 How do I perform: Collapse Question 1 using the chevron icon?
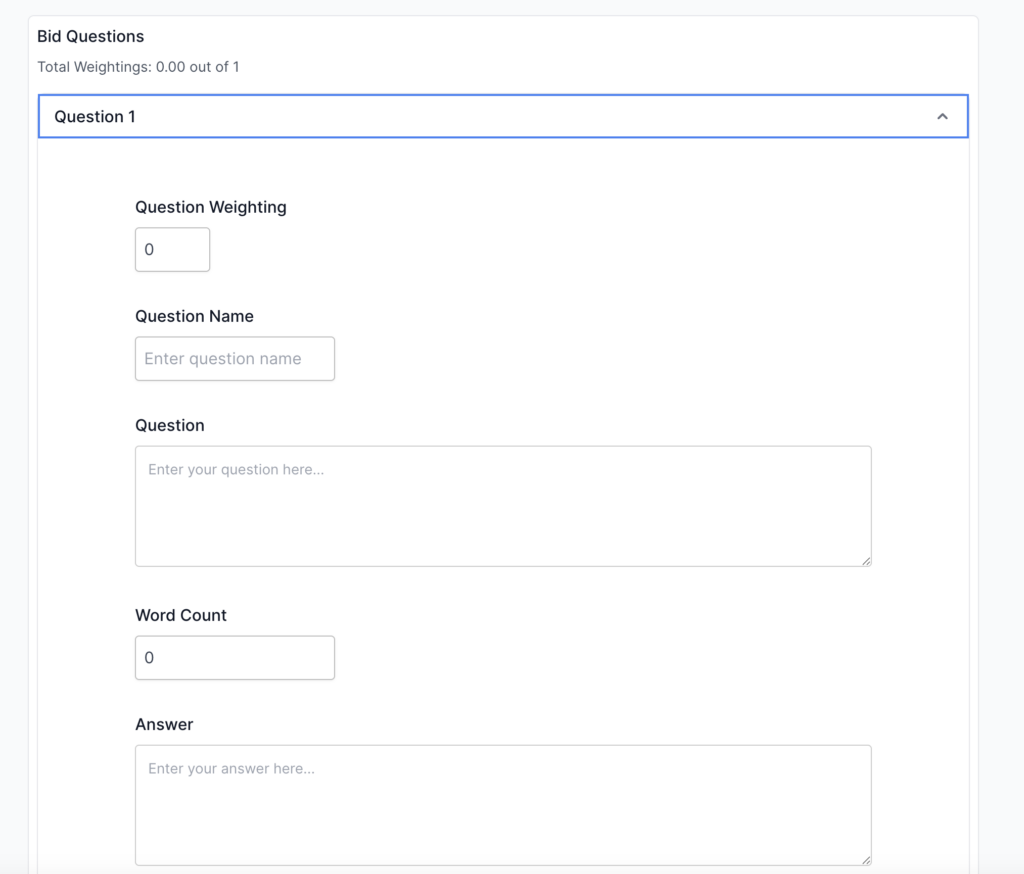(941, 117)
